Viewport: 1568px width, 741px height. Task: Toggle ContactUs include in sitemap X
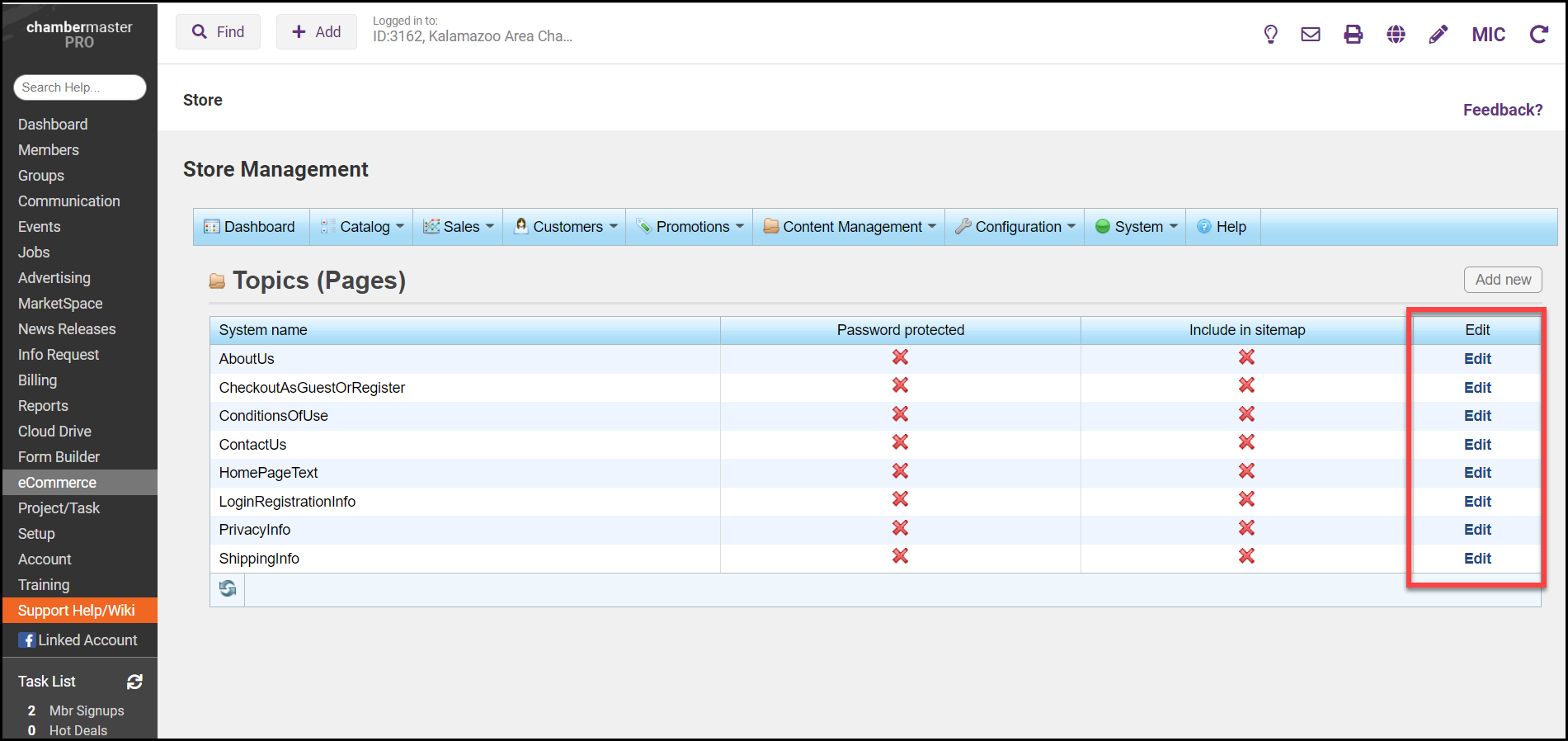click(x=1246, y=443)
